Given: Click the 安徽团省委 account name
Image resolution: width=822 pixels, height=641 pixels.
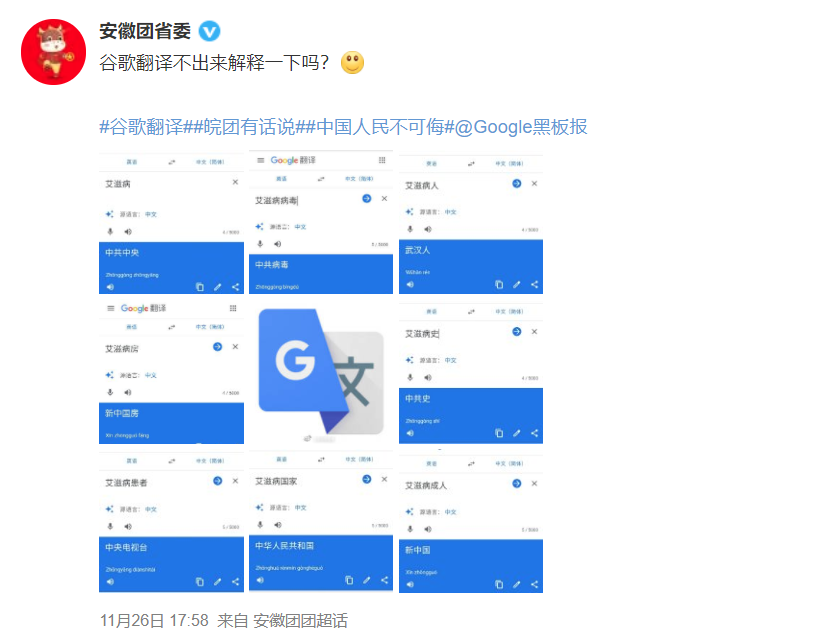Looking at the screenshot, I should [x=145, y=31].
